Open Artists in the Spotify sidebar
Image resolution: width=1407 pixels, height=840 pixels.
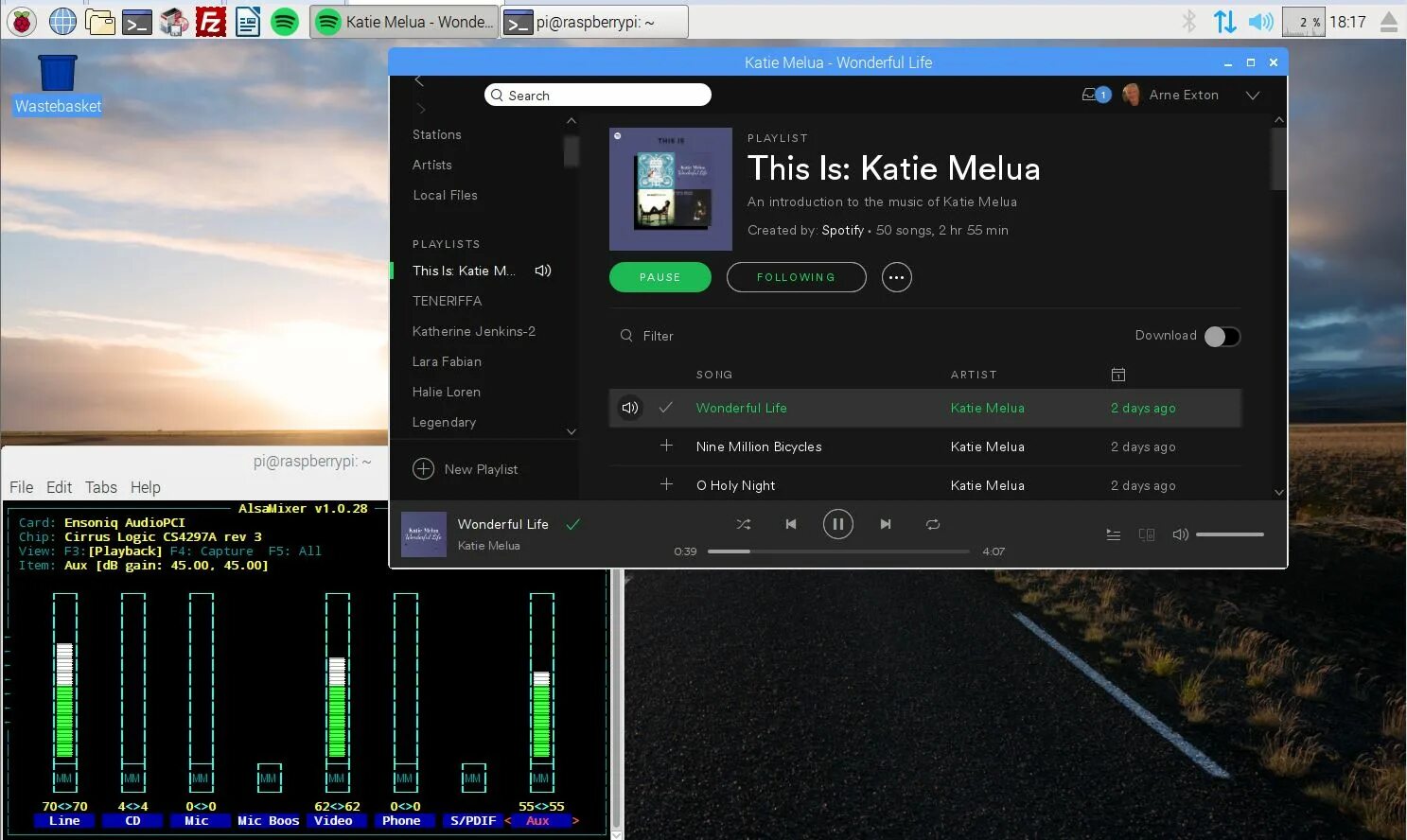432,165
